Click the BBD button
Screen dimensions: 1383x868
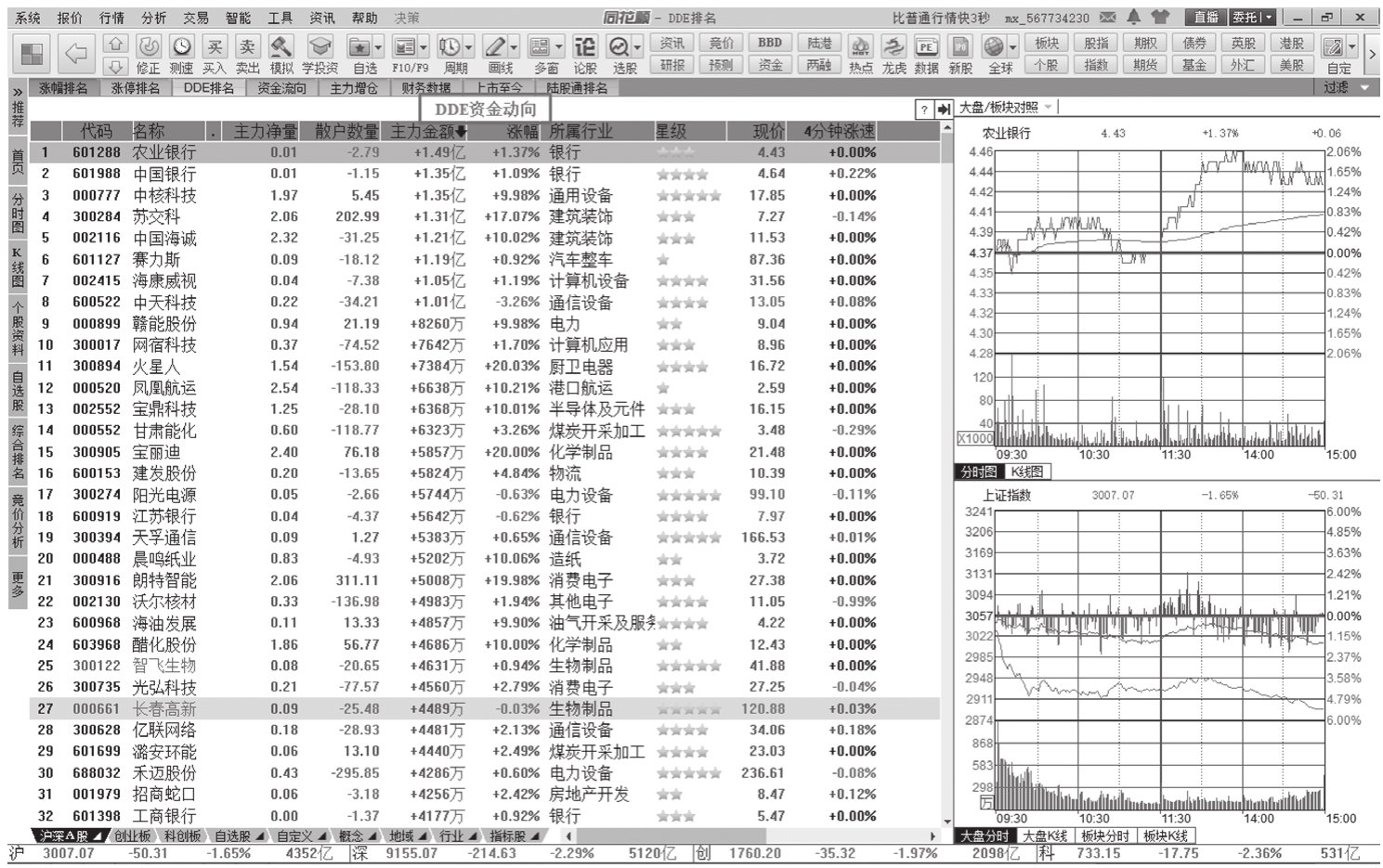coord(770,44)
